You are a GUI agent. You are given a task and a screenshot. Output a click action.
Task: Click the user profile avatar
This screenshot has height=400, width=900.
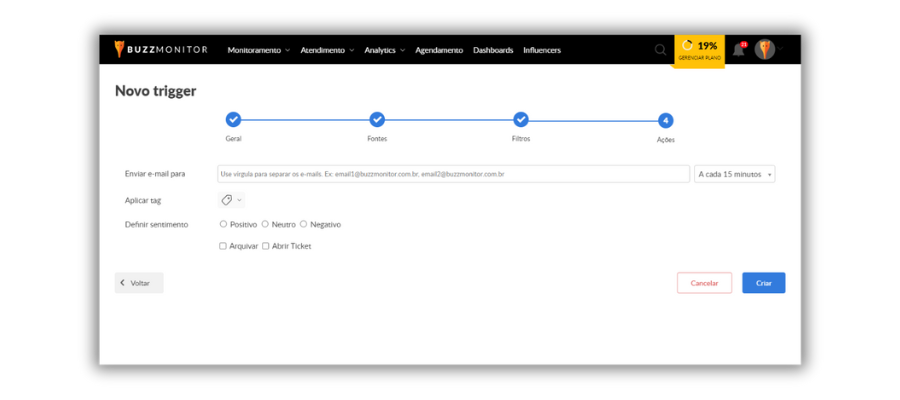coord(765,50)
